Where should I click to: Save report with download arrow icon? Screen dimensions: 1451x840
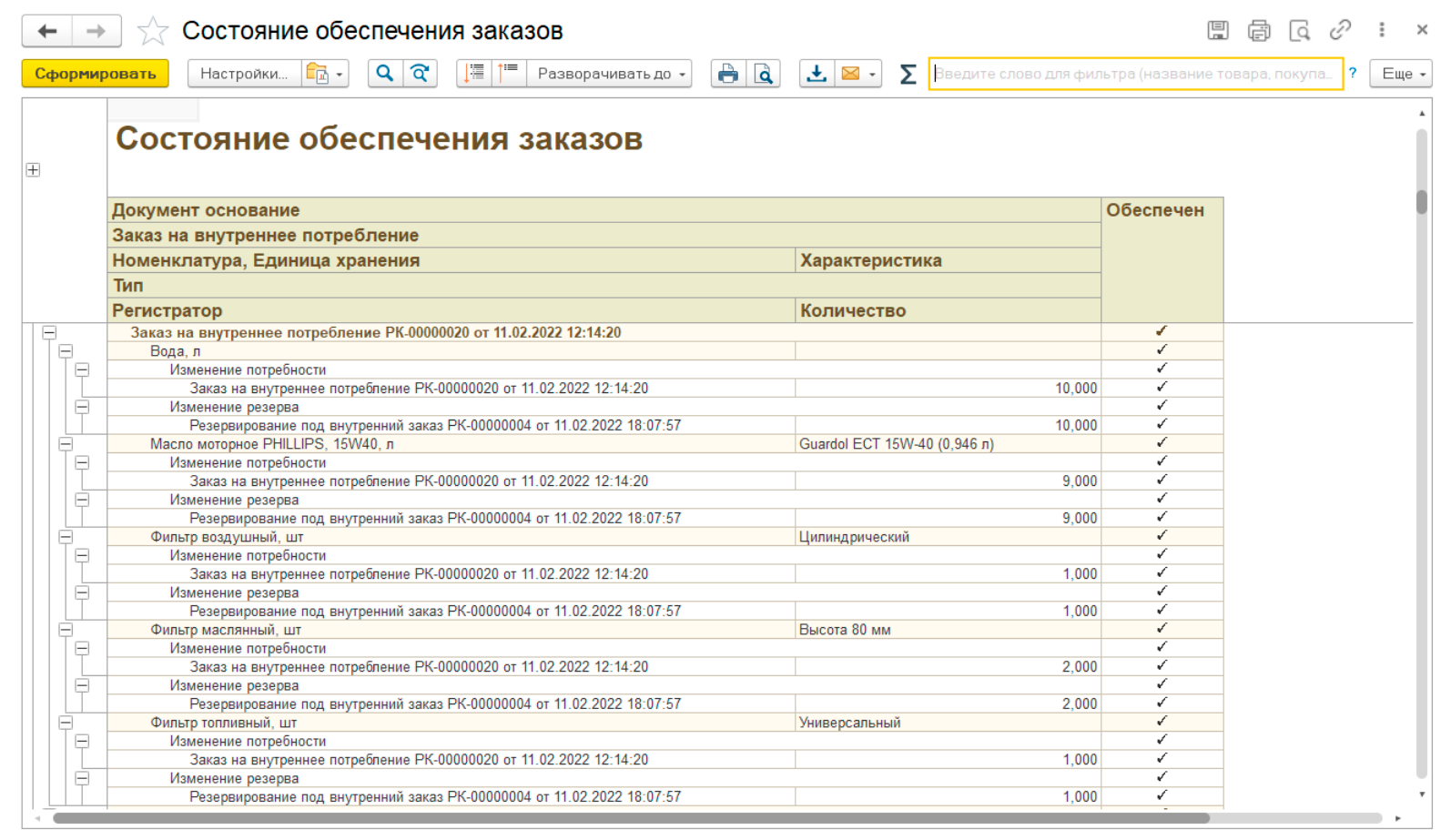(x=817, y=74)
